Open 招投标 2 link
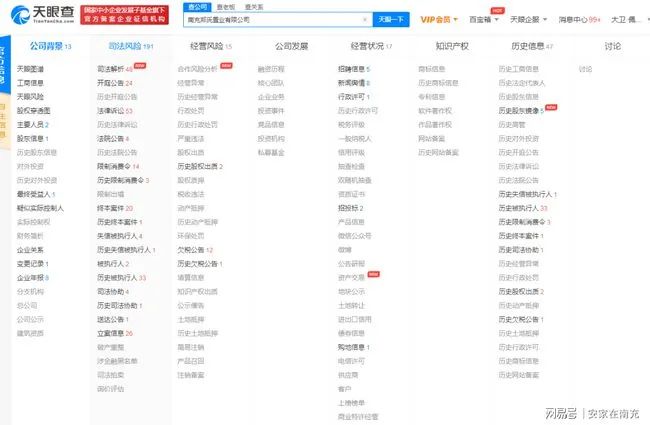 [351, 208]
